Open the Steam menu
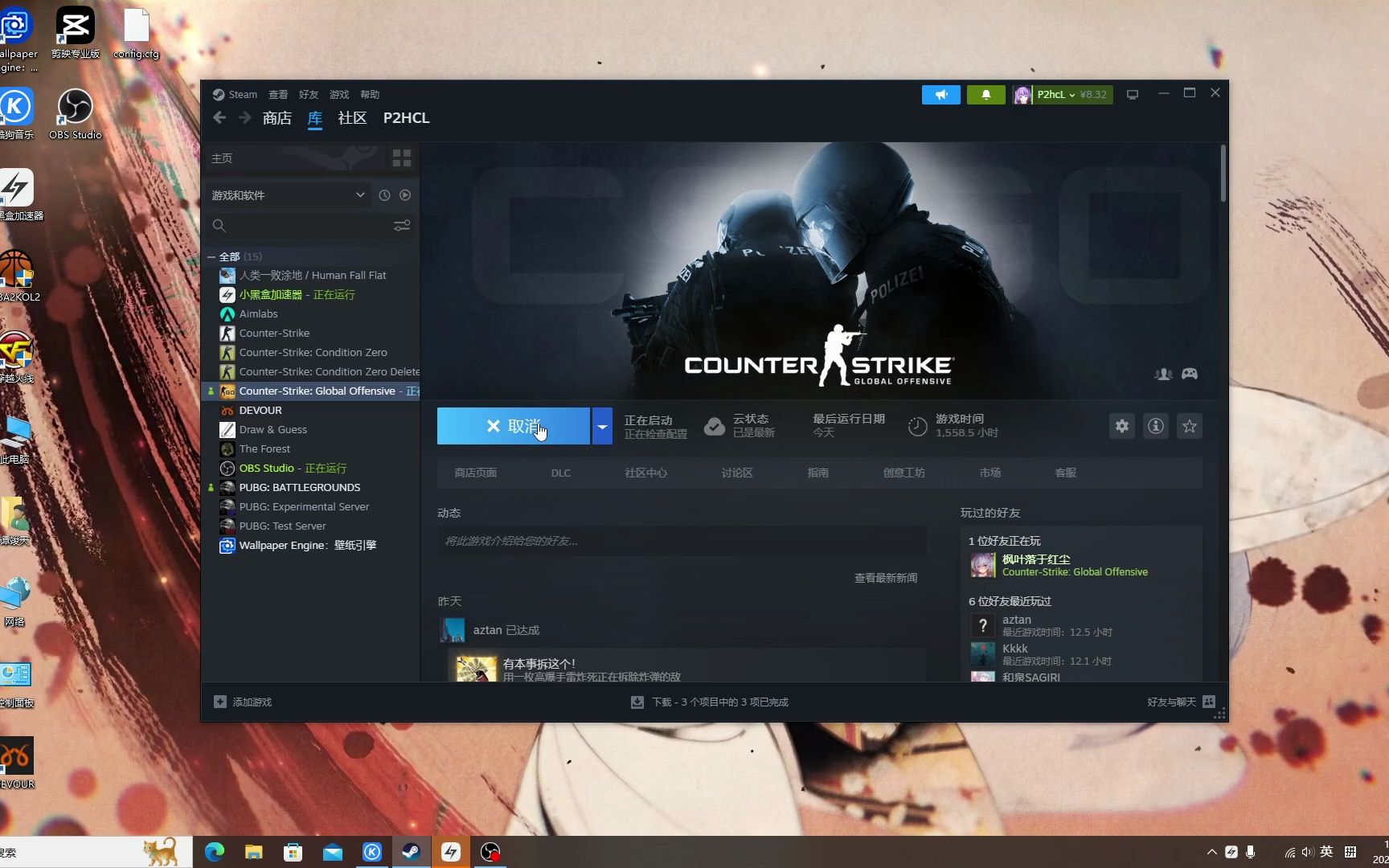Image resolution: width=1389 pixels, height=868 pixels. (x=235, y=95)
